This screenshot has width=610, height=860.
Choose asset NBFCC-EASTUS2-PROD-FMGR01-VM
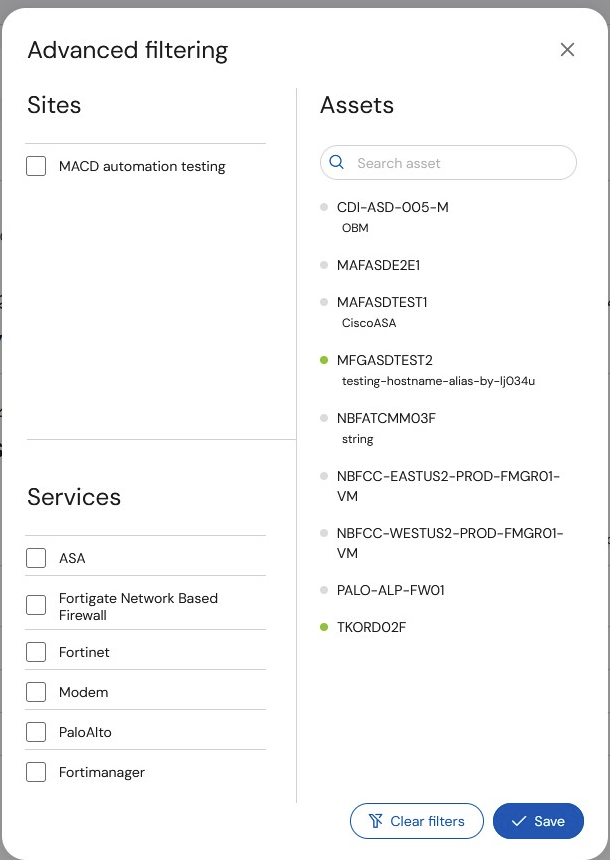click(x=448, y=486)
